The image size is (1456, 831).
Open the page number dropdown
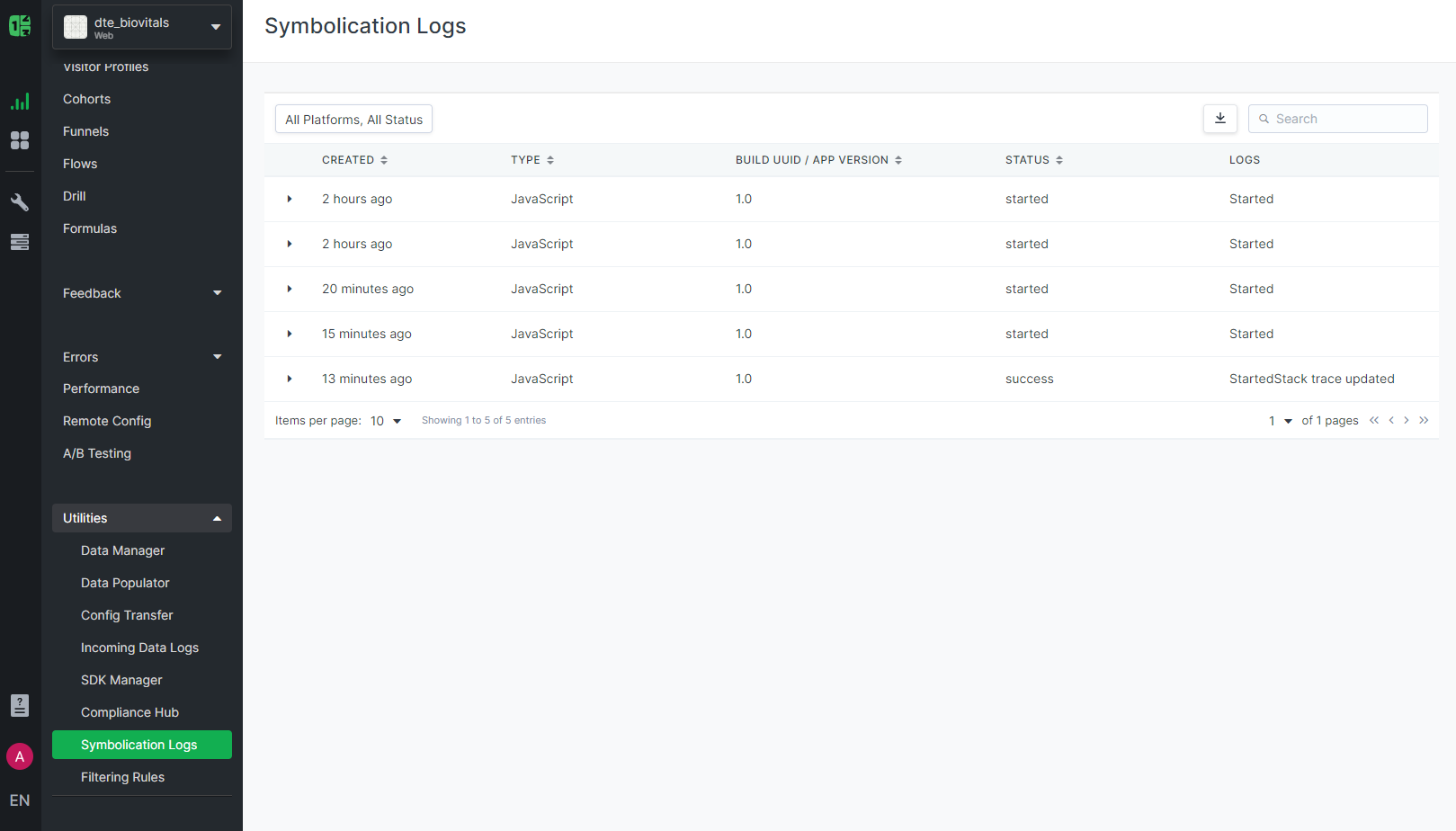(x=1281, y=421)
